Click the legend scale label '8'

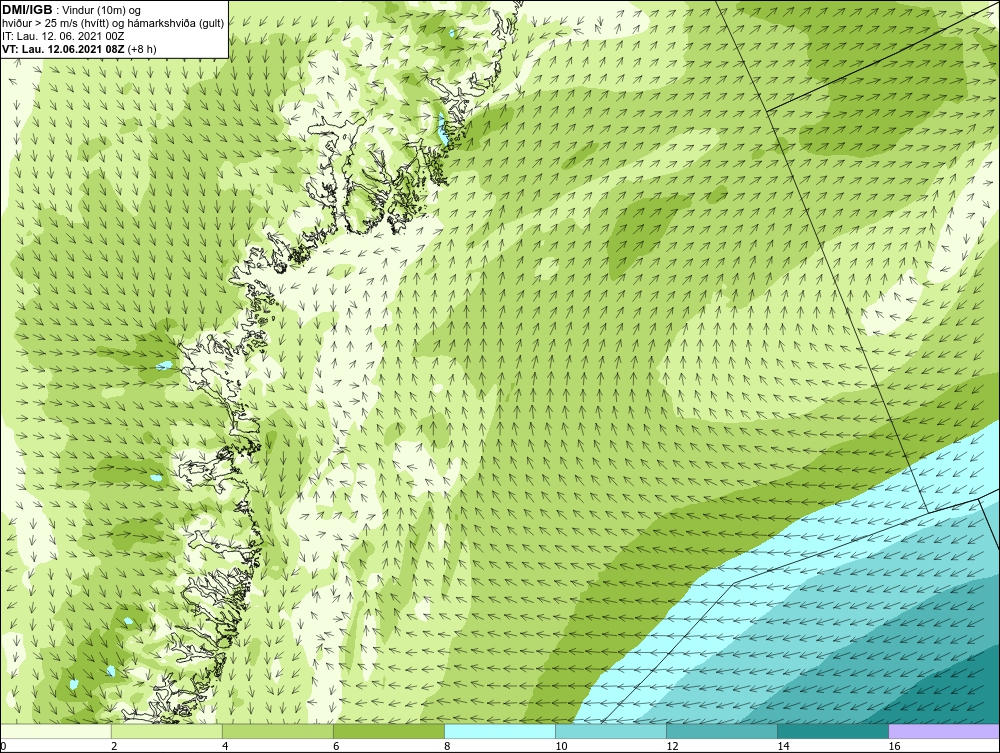coord(447,746)
